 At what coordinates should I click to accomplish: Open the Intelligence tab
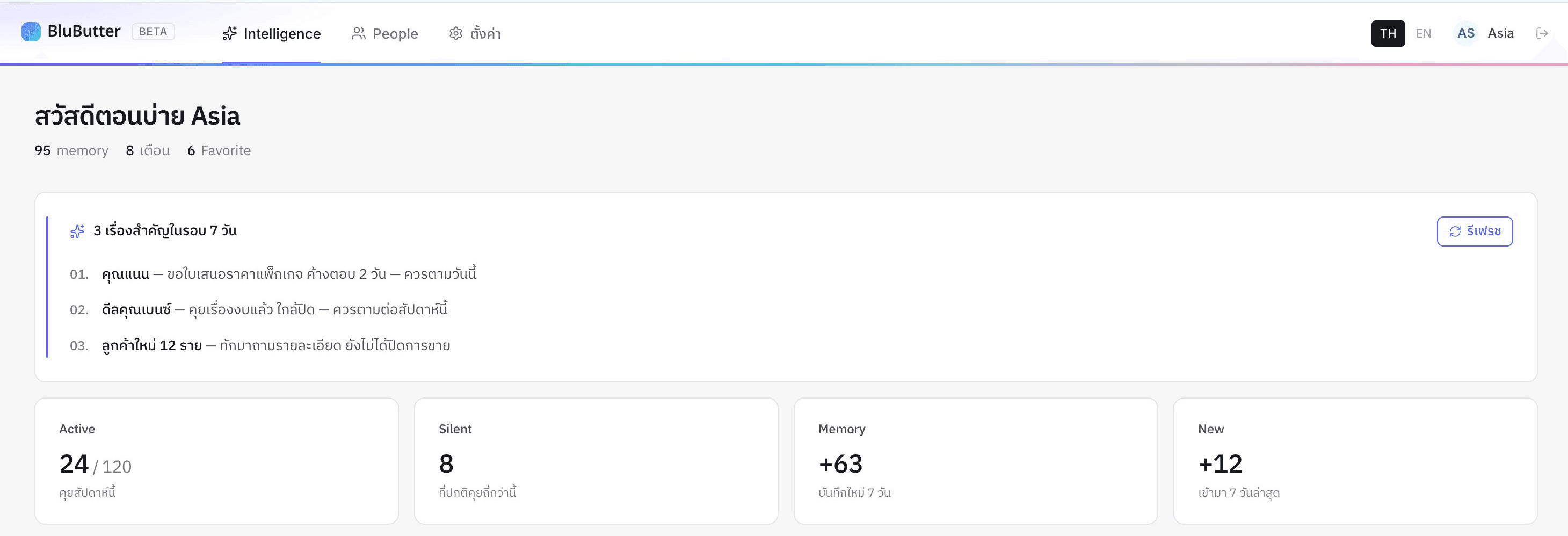tap(272, 33)
